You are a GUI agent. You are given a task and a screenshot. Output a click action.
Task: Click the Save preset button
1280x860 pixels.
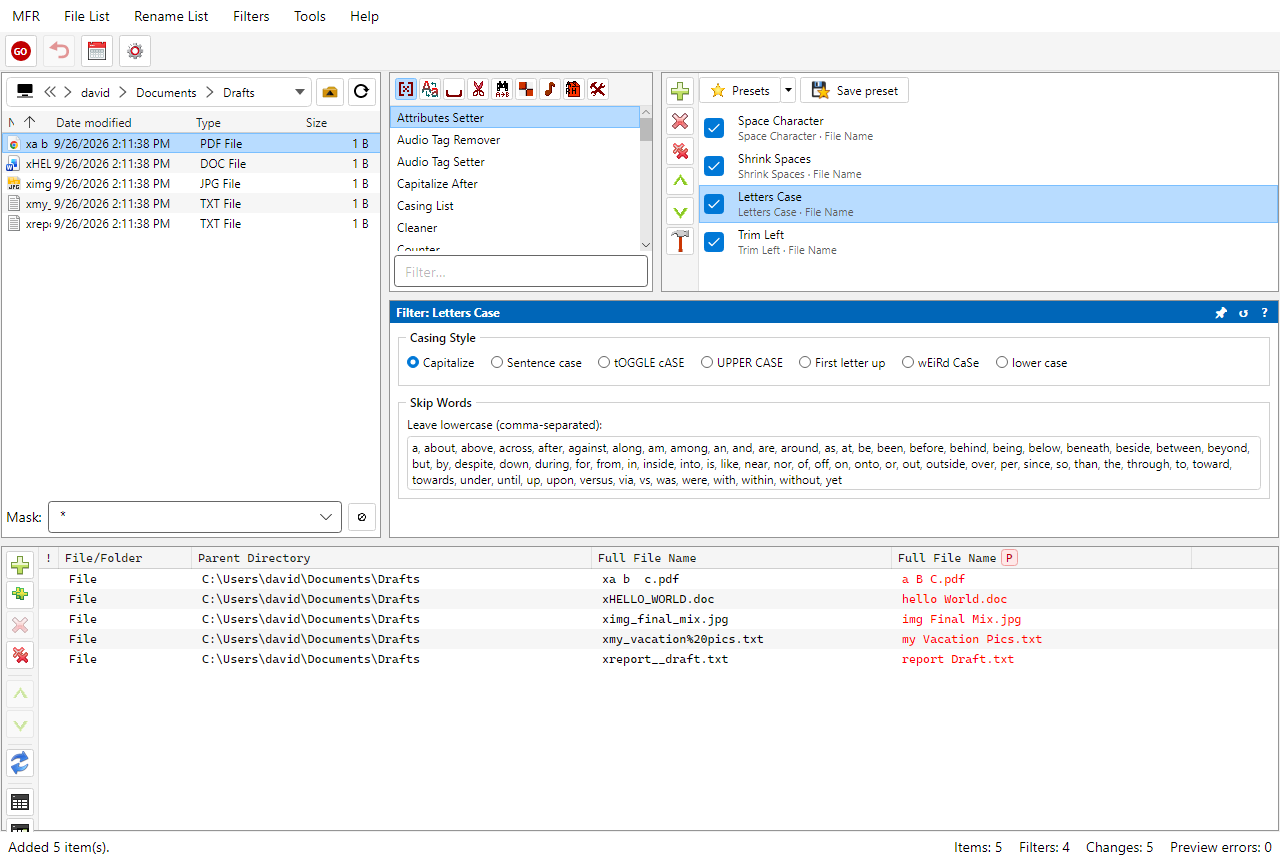855,91
